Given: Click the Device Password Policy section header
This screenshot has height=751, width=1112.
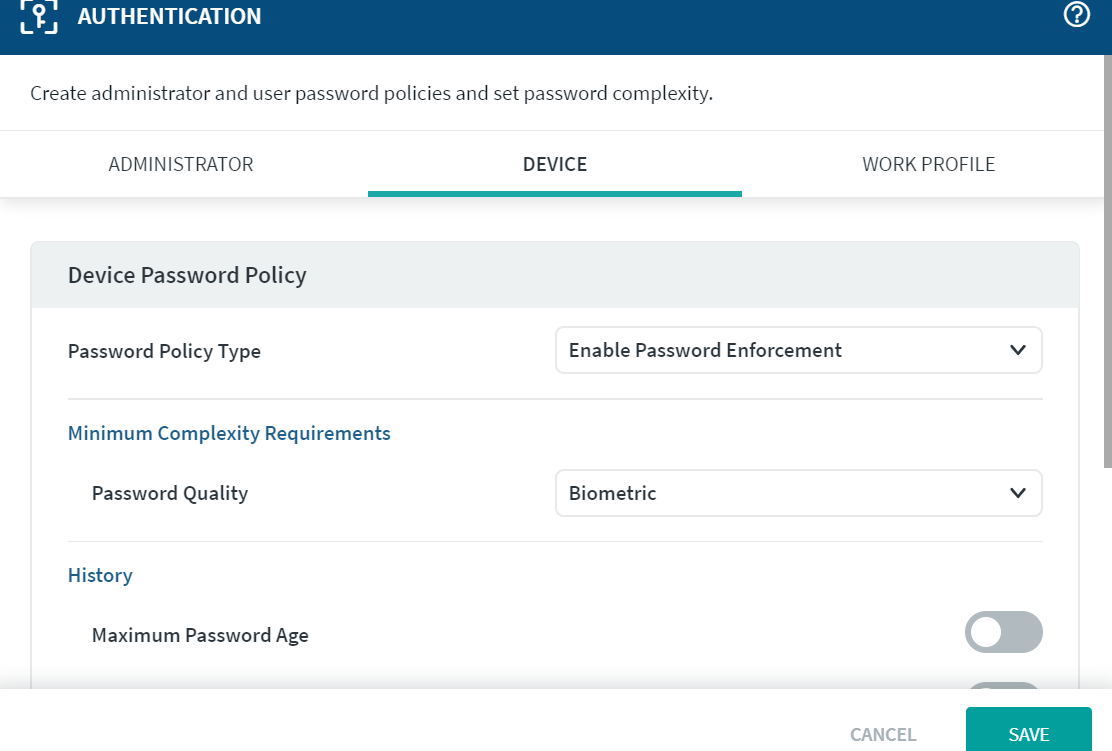Looking at the screenshot, I should 187,275.
